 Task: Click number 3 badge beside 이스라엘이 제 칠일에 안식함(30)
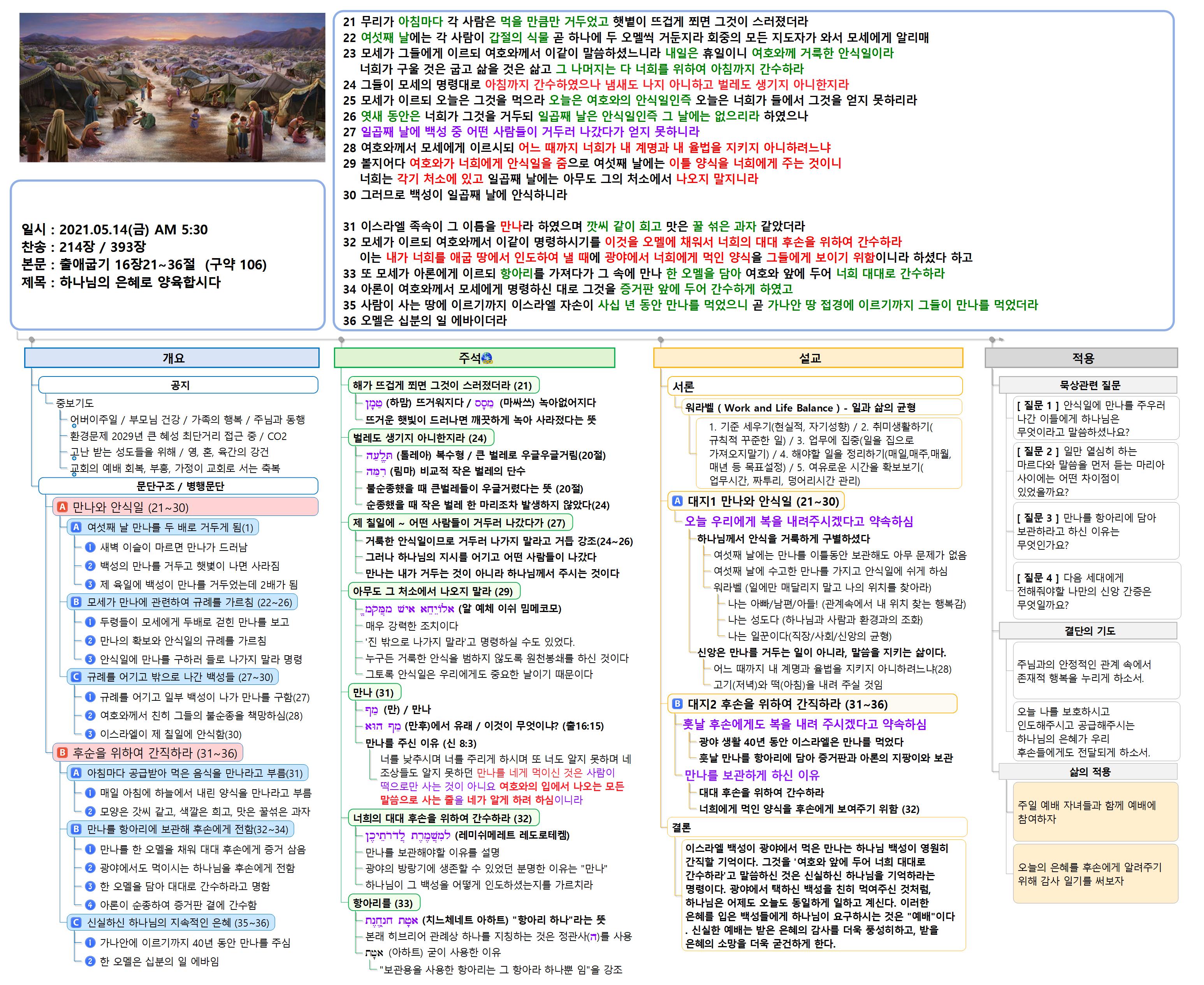pos(90,734)
